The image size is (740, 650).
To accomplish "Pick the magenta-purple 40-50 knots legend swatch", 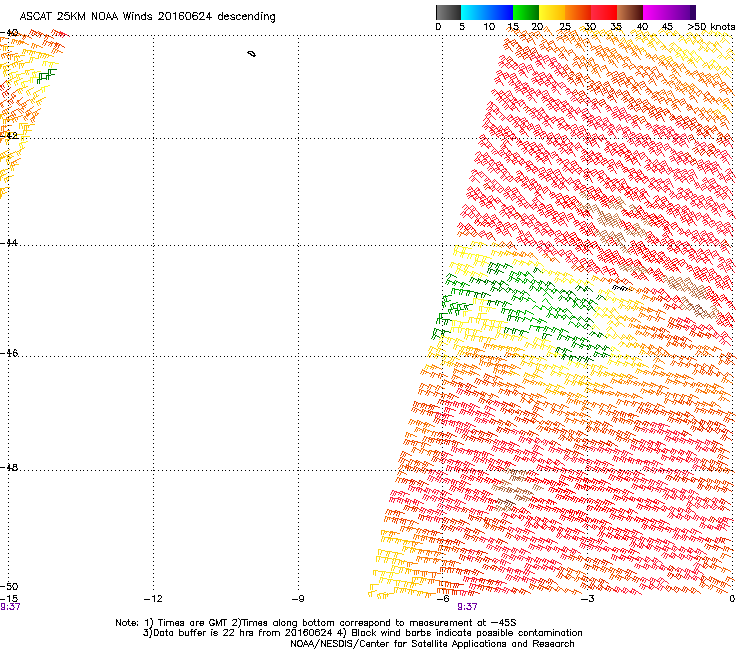I will pos(669,12).
